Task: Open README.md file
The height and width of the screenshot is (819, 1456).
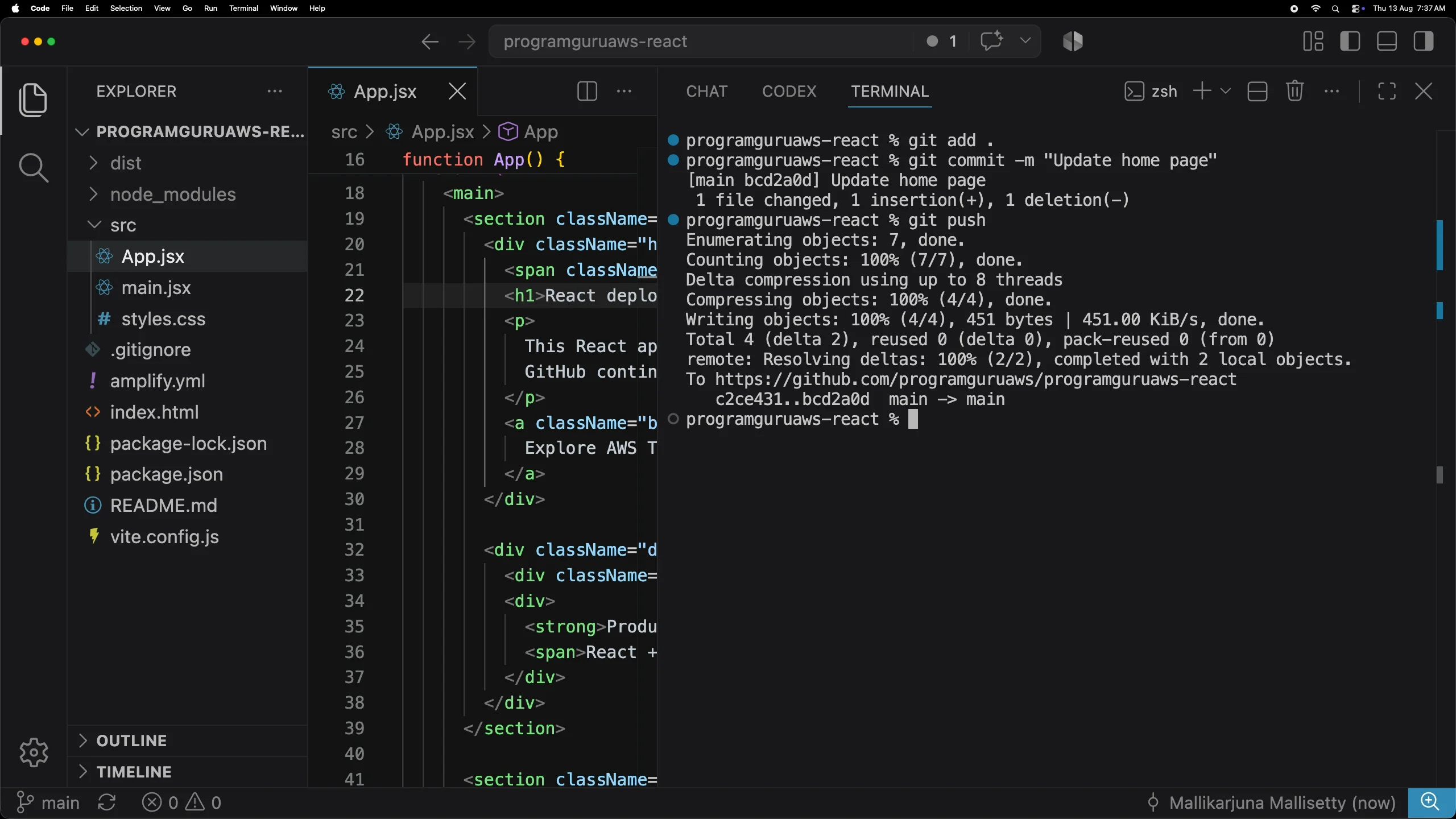Action: coord(188,505)
